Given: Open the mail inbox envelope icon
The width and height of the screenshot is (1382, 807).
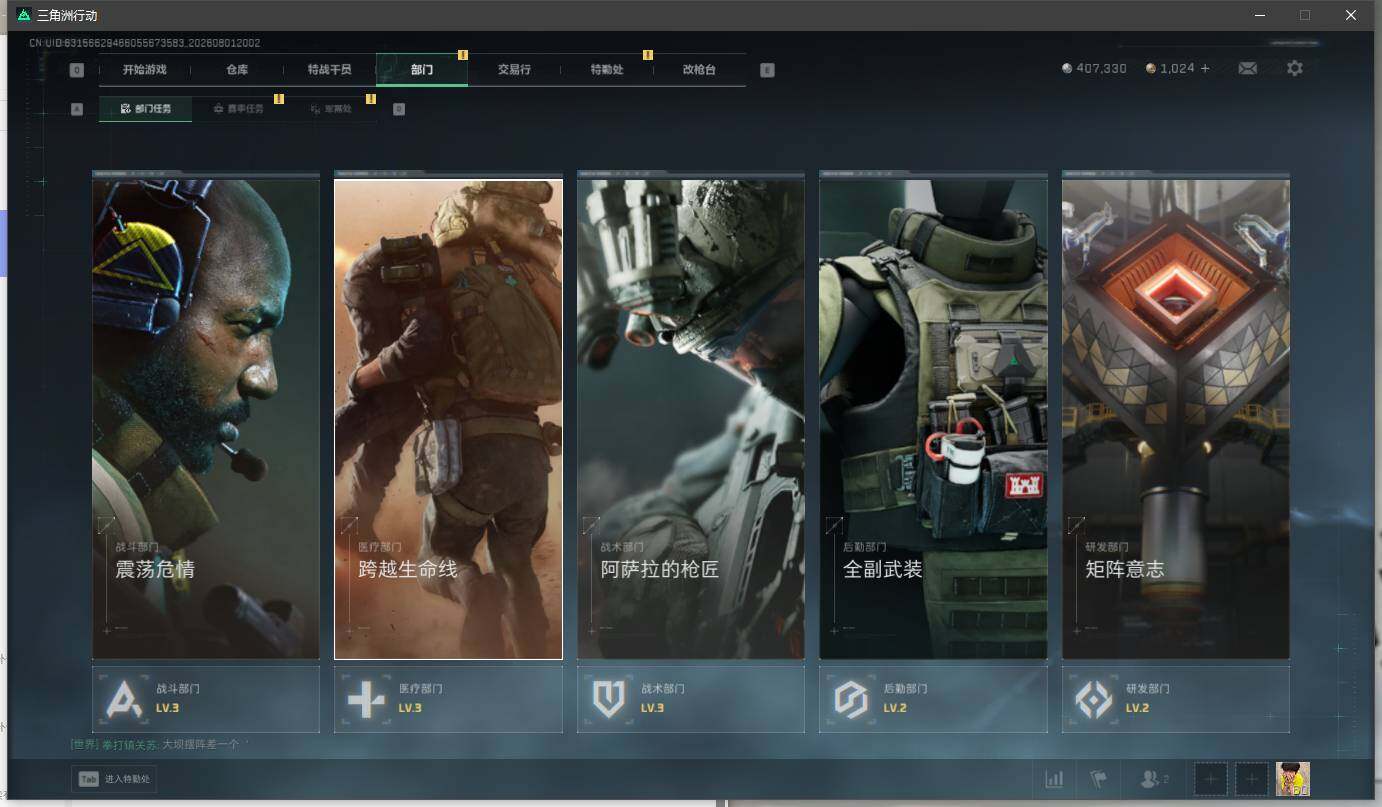Looking at the screenshot, I should click(x=1247, y=68).
